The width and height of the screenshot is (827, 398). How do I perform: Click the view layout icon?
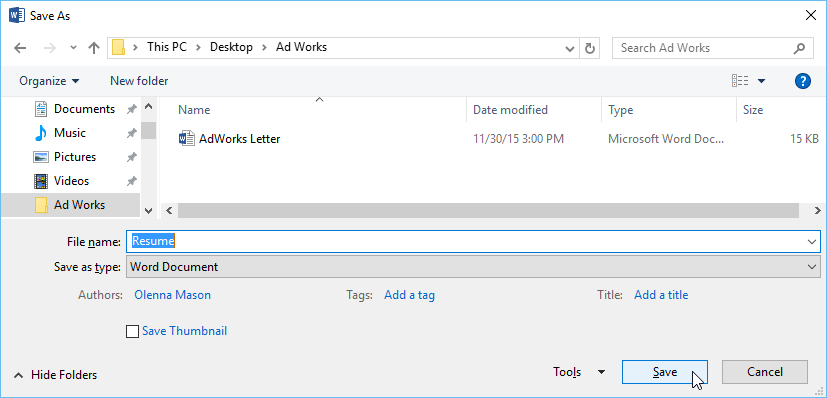pos(740,81)
